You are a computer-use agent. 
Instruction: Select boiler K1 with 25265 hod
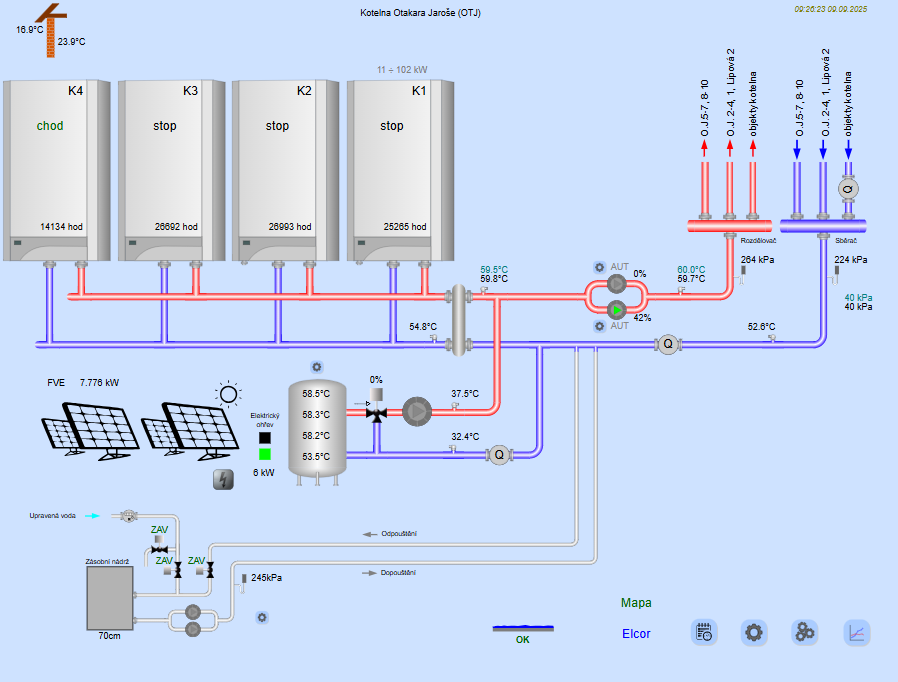coord(400,170)
